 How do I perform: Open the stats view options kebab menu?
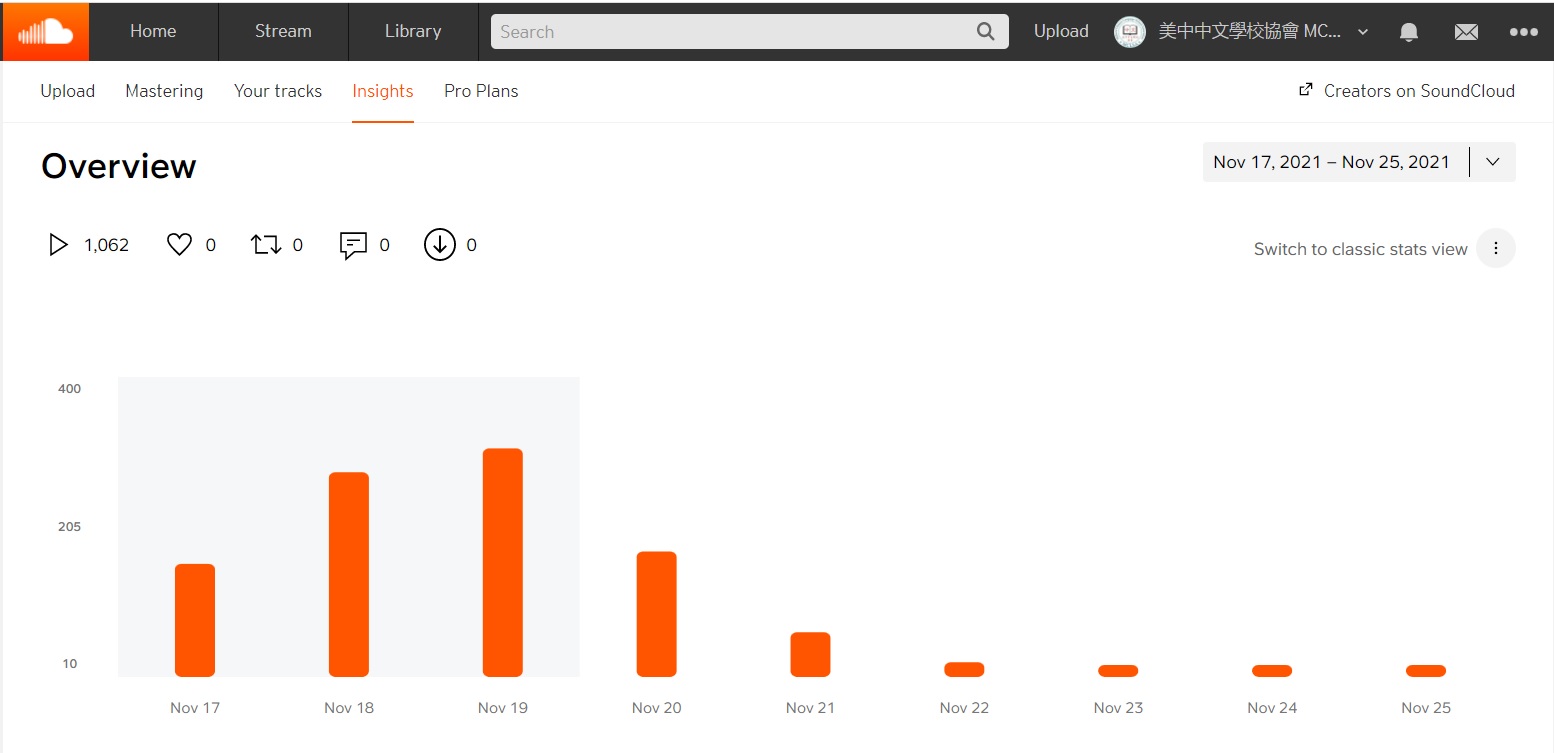[1495, 249]
